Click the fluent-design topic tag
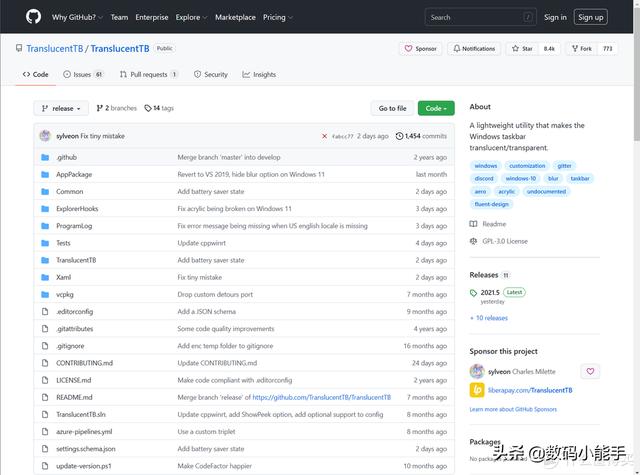Viewport: 640px width, 475px height. pos(491,204)
